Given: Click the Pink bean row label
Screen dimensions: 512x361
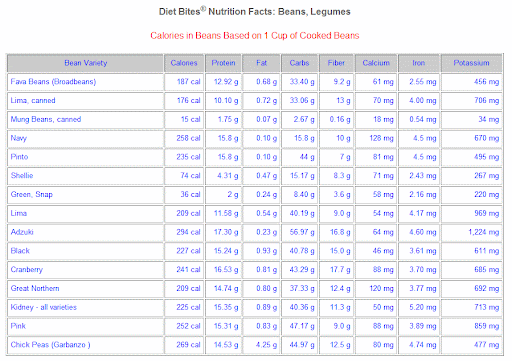Looking at the screenshot, I should pos(18,326).
